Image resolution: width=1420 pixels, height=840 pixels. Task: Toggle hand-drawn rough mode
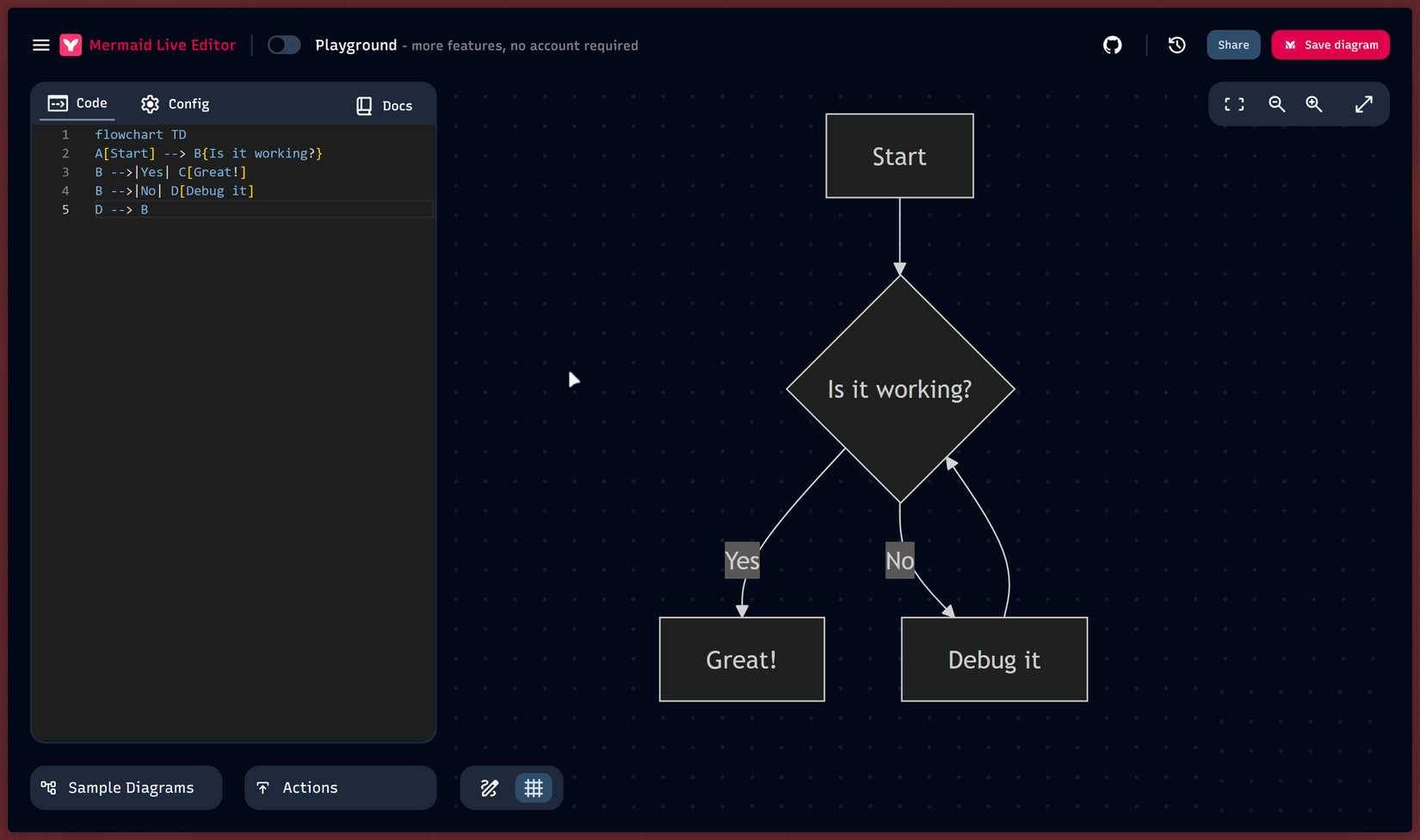(x=489, y=787)
